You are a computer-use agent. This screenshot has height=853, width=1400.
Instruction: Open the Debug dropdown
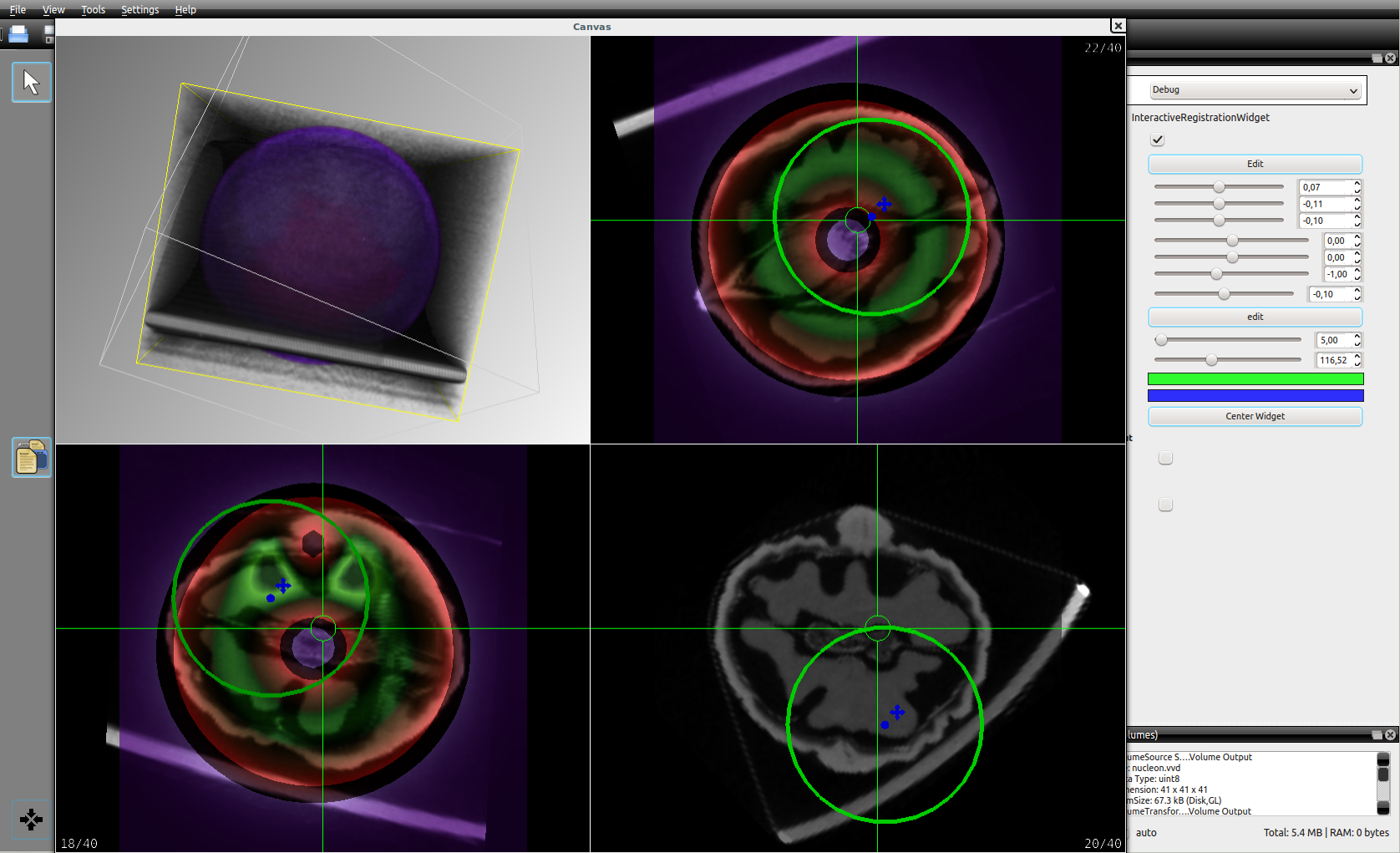click(x=1255, y=90)
